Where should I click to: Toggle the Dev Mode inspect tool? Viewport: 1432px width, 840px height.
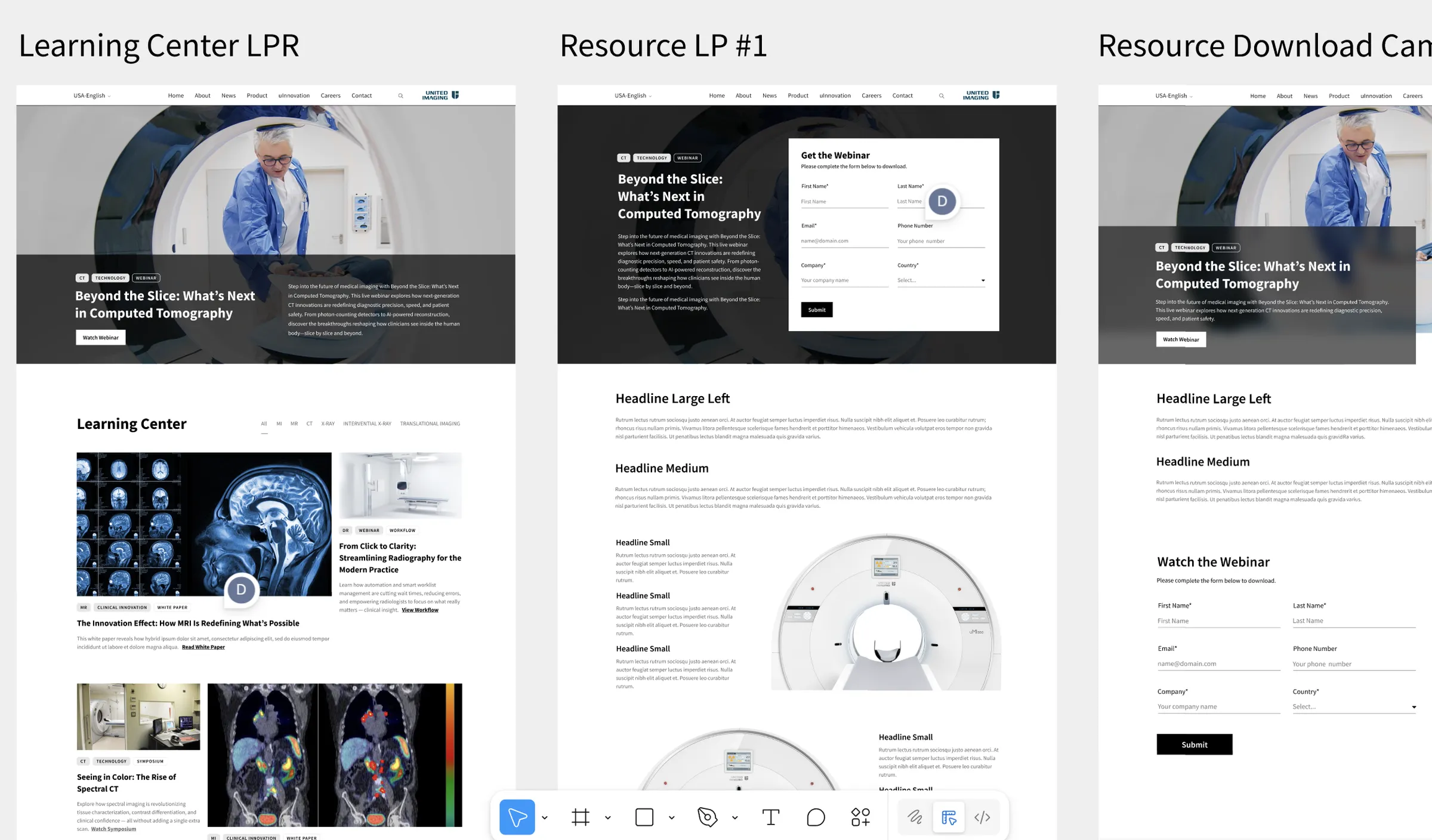coord(948,817)
